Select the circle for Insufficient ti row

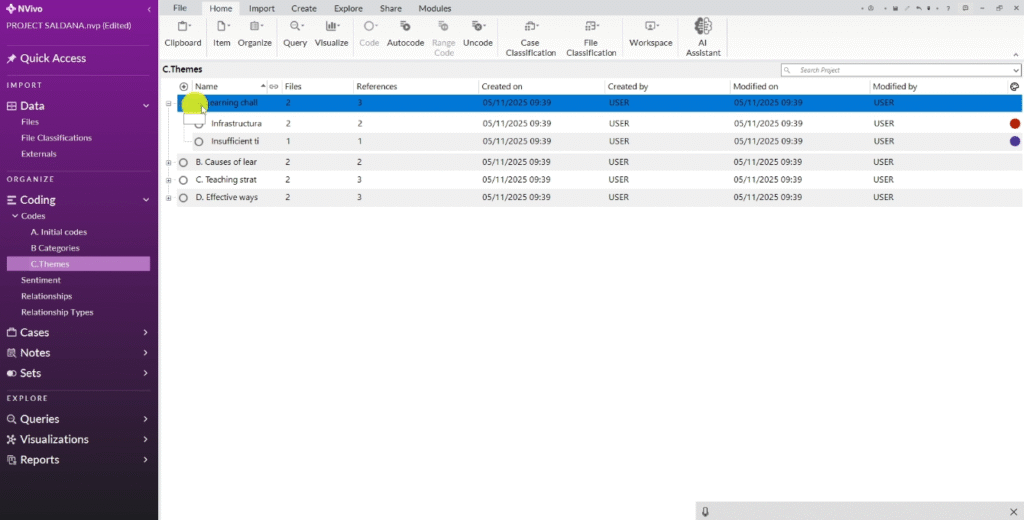click(x=199, y=142)
